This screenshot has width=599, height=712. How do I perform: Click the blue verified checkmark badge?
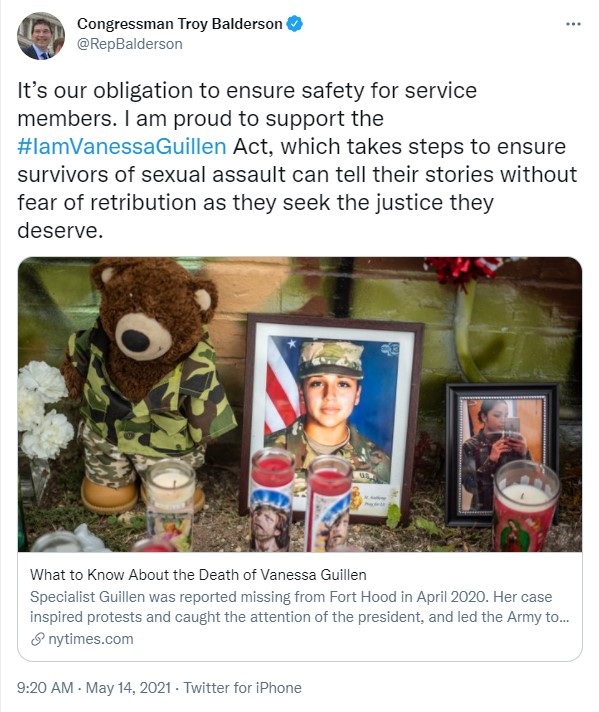point(295,24)
